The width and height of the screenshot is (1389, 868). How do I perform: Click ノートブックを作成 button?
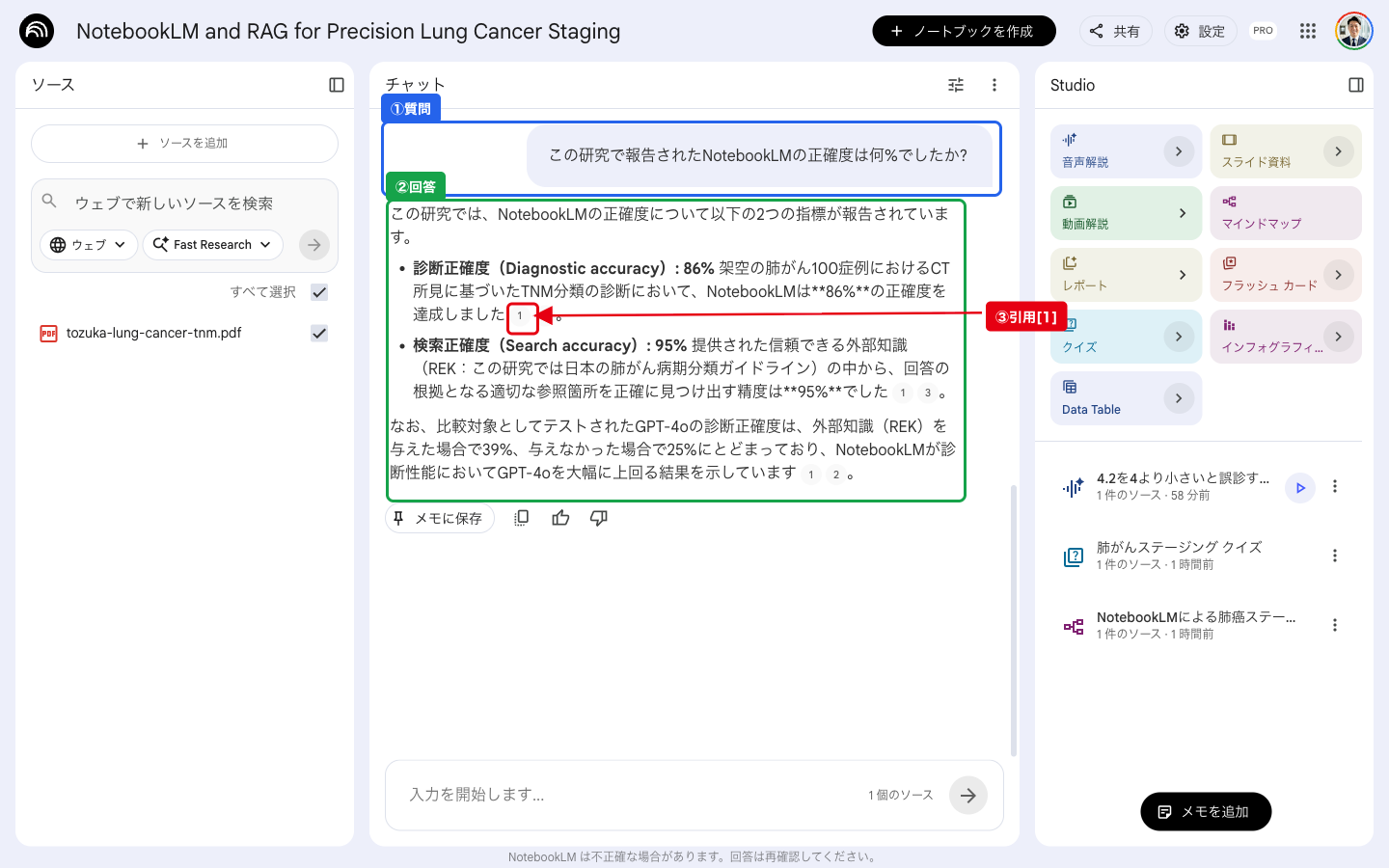coord(965,31)
